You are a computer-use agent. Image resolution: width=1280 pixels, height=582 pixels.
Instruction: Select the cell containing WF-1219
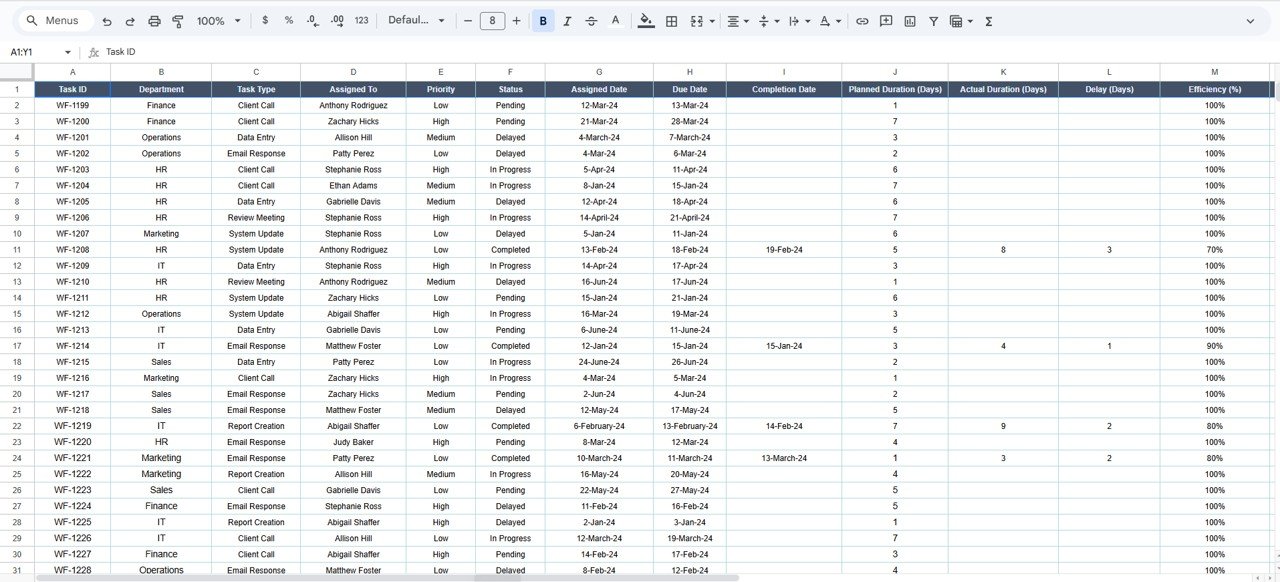click(x=72, y=425)
